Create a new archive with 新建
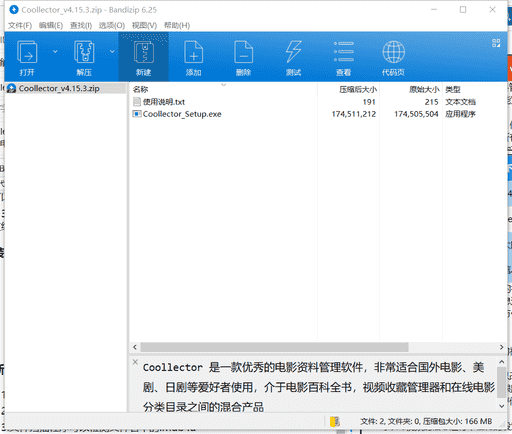The height and width of the screenshot is (434, 512). tap(144, 57)
